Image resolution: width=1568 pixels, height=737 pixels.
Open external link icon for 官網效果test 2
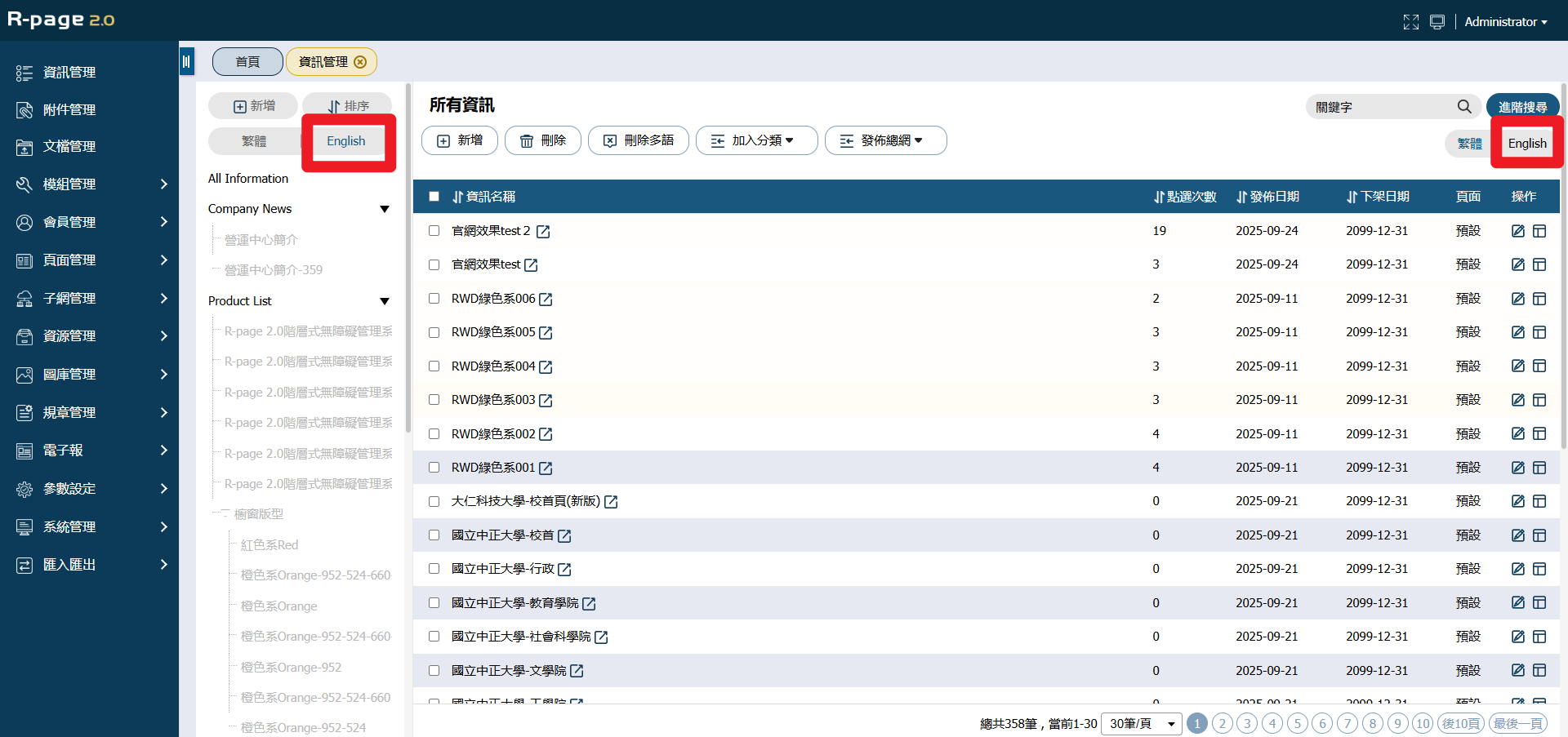tap(543, 232)
